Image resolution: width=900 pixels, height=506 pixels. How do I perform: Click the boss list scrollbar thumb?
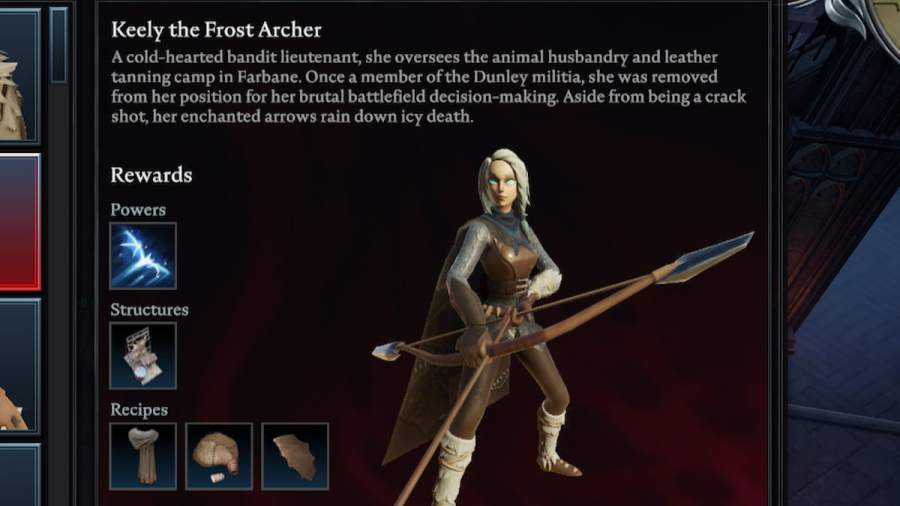[x=59, y=45]
